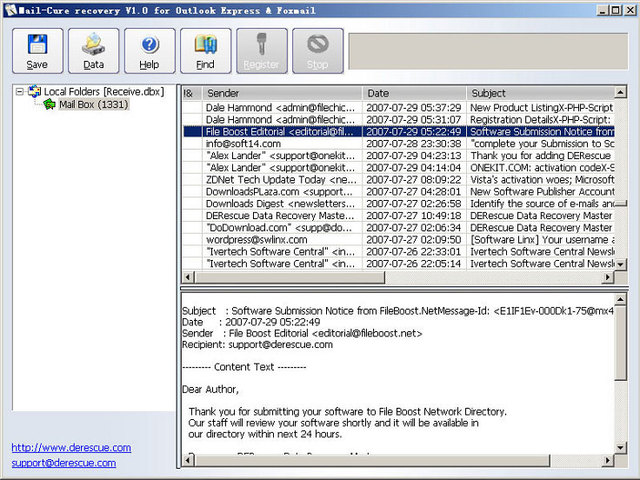Click subject "Vista's activation woes; Microsoft"
The image size is (640, 480).
(542, 180)
